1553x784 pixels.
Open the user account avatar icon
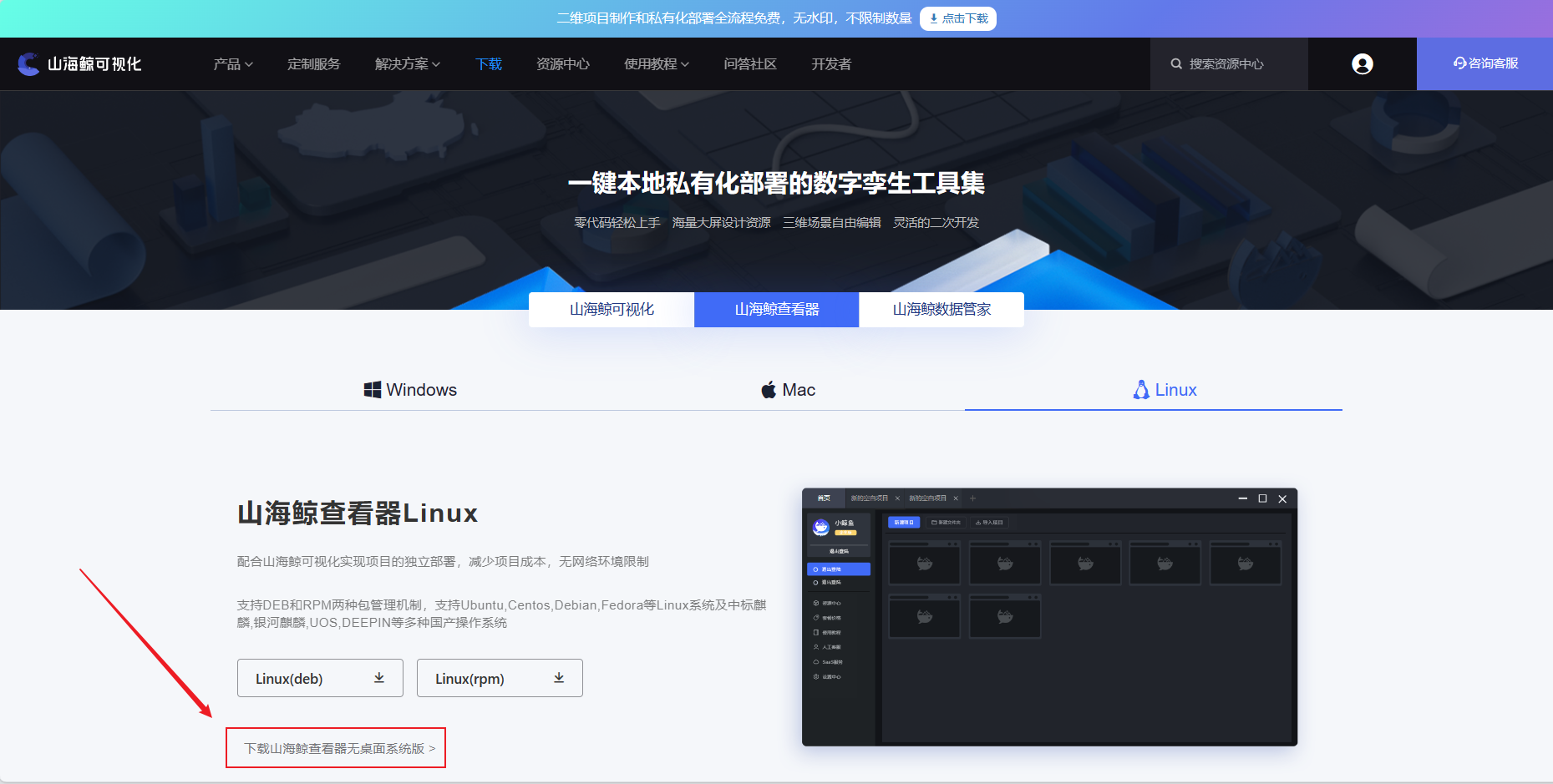1363,64
